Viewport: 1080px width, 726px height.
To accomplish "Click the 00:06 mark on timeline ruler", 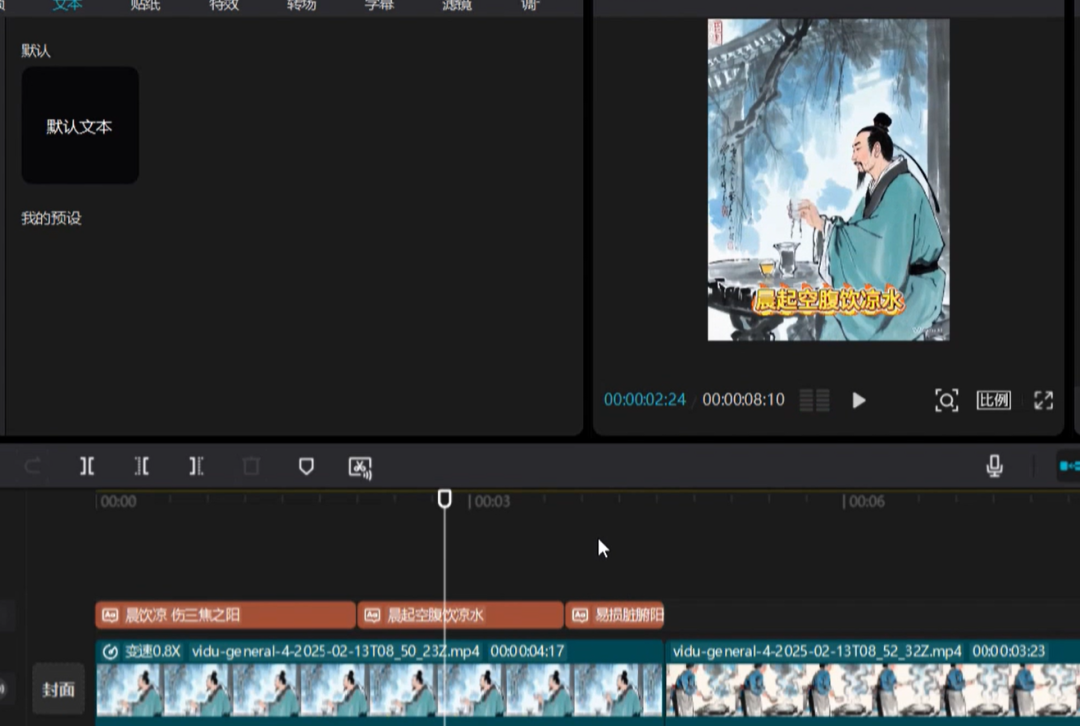I will point(866,501).
